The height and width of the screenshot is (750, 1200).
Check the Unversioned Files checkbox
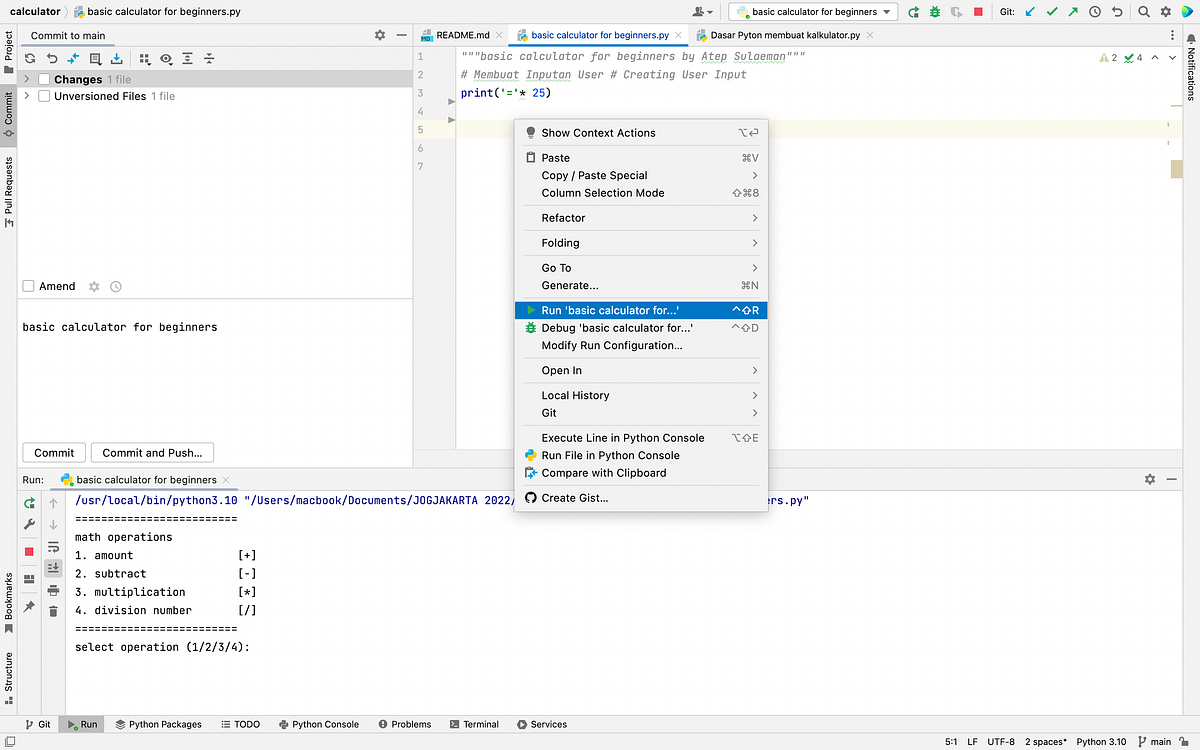(x=43, y=95)
